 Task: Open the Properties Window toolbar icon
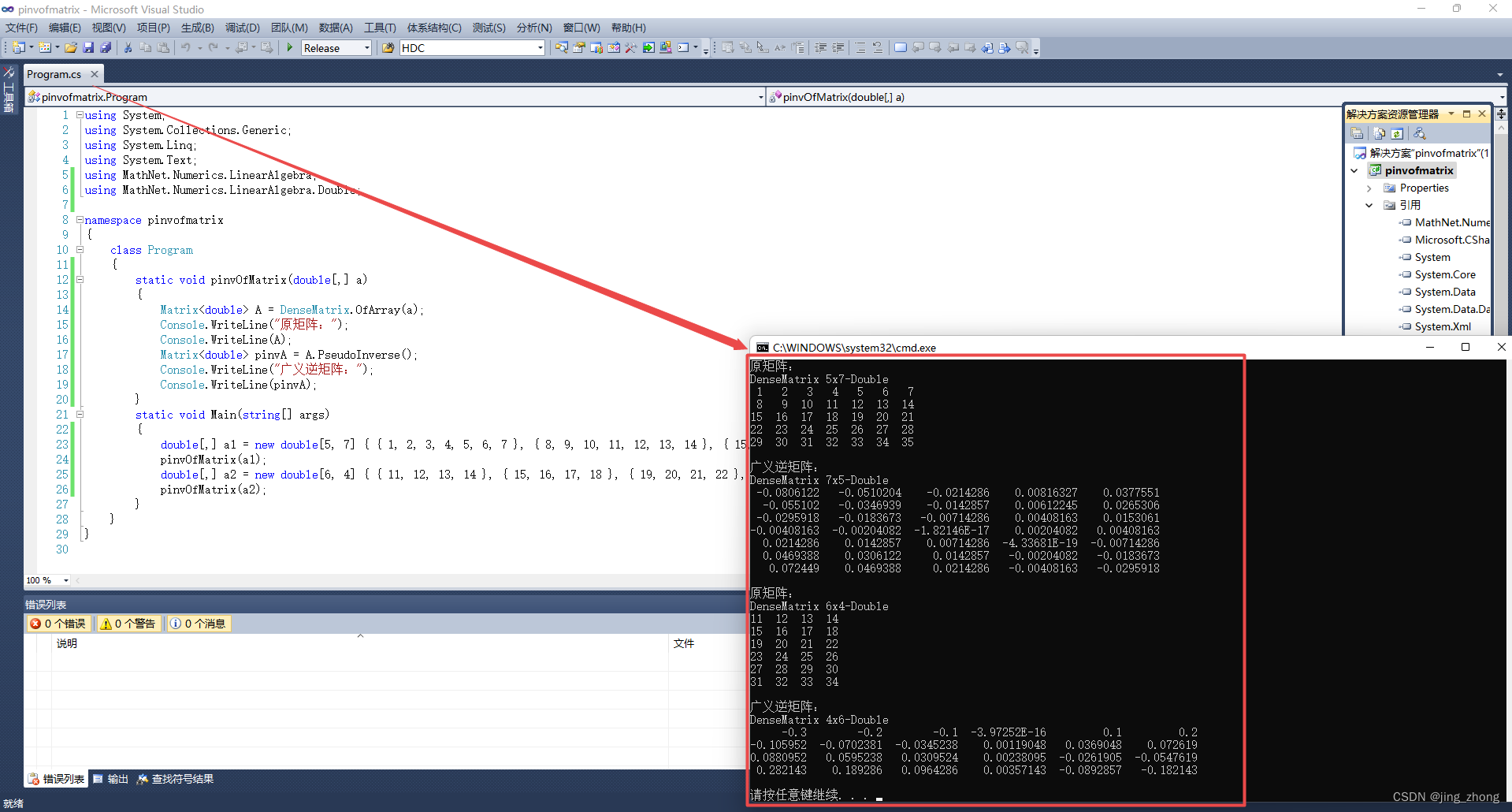[x=578, y=48]
